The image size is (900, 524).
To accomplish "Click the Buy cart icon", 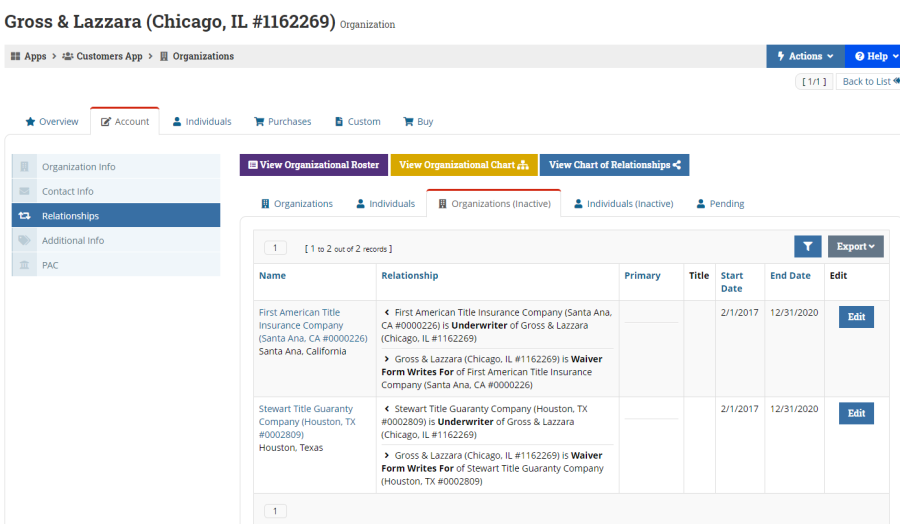I will click(x=408, y=122).
